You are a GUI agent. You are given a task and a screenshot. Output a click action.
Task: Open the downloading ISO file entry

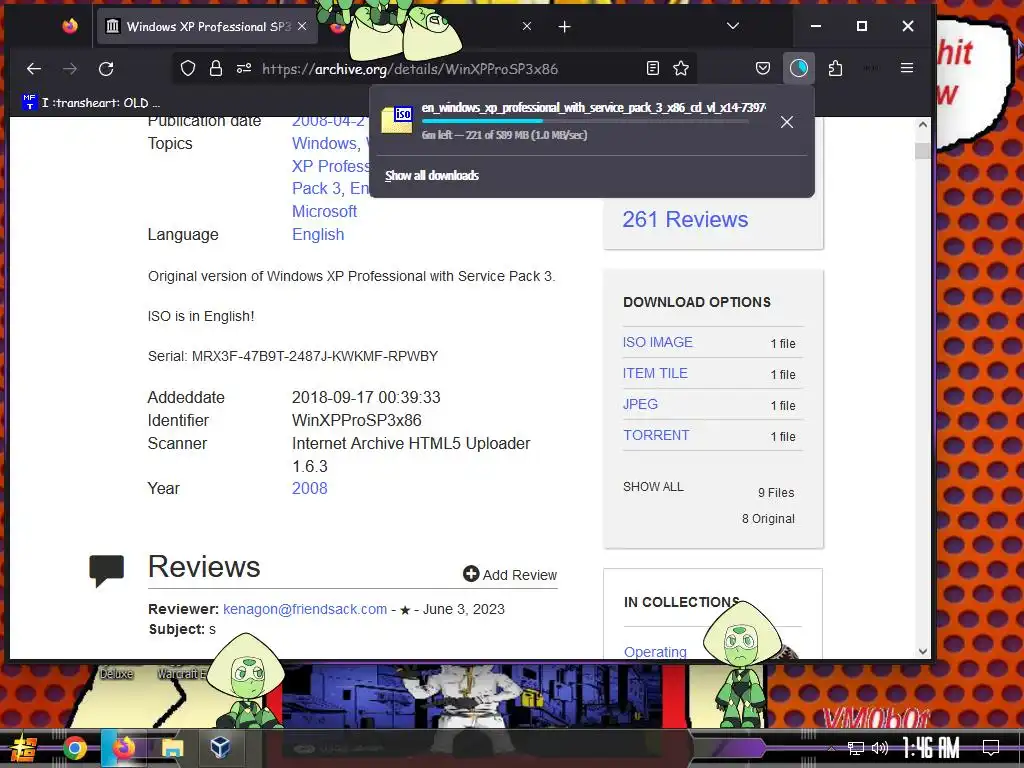(x=572, y=121)
